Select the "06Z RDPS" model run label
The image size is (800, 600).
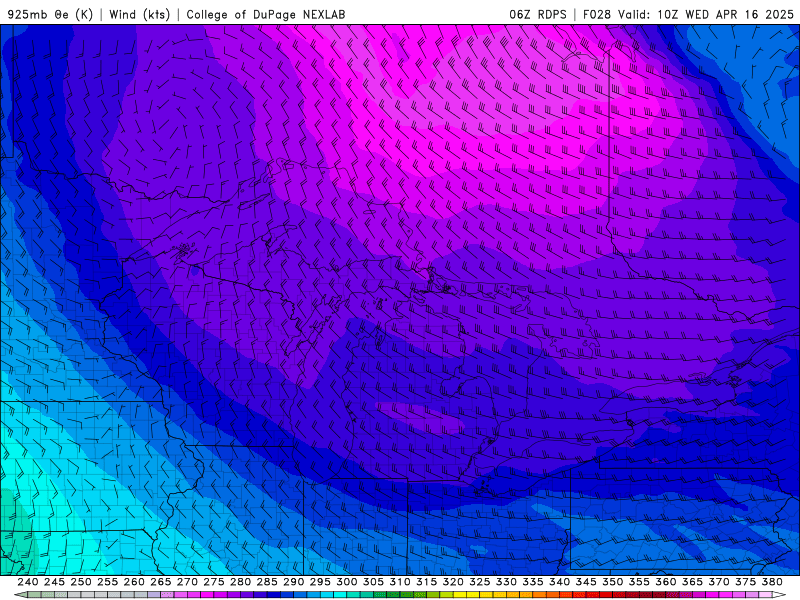(x=538, y=14)
